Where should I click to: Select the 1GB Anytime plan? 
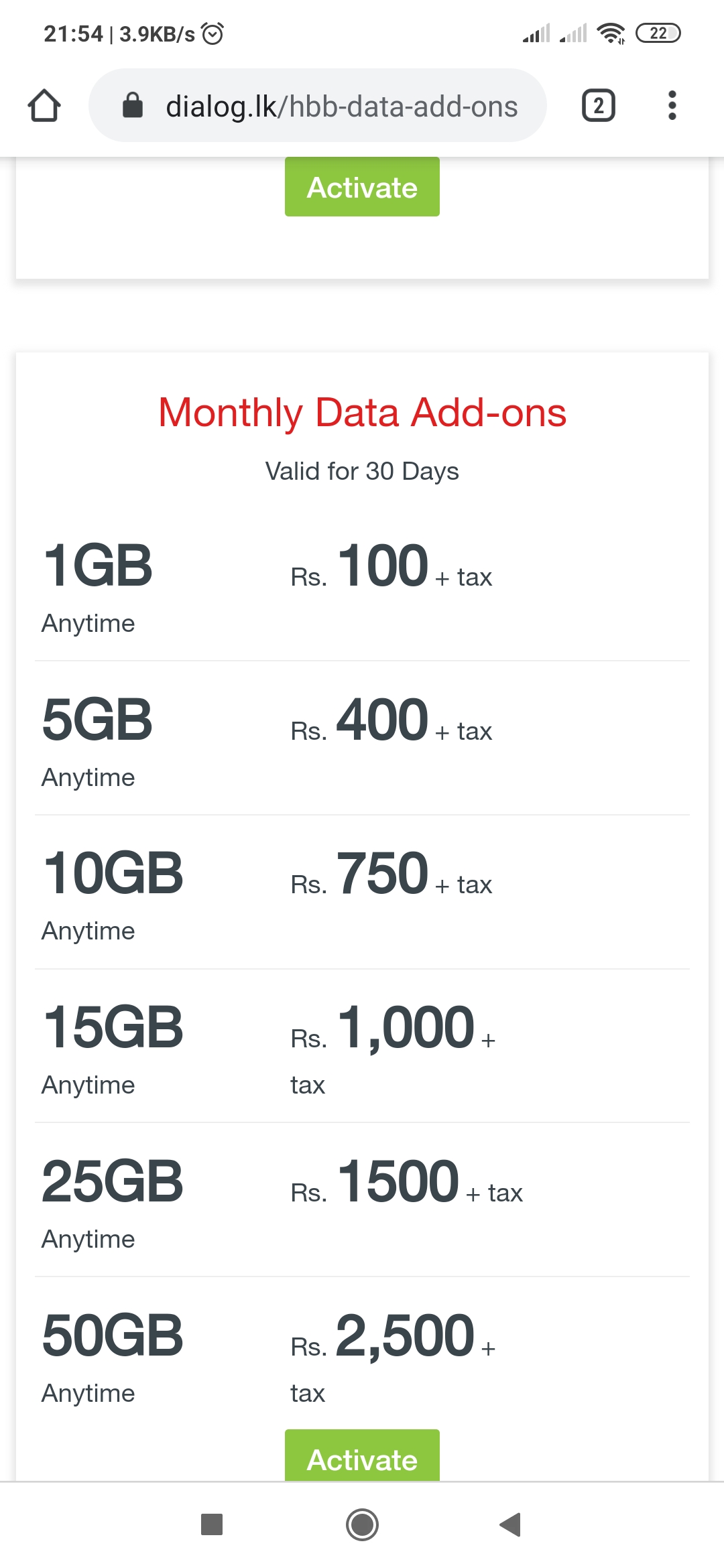362,585
